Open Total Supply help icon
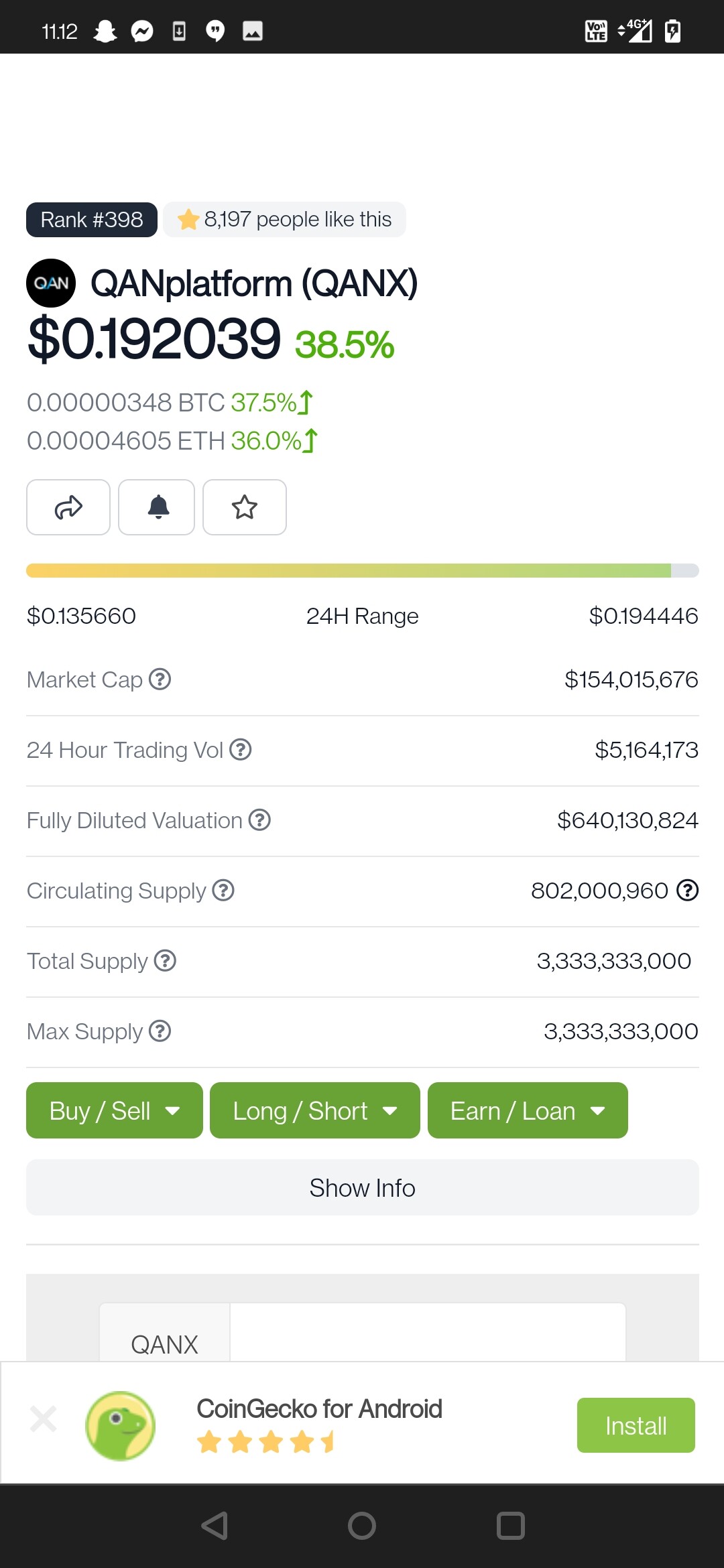 click(165, 961)
